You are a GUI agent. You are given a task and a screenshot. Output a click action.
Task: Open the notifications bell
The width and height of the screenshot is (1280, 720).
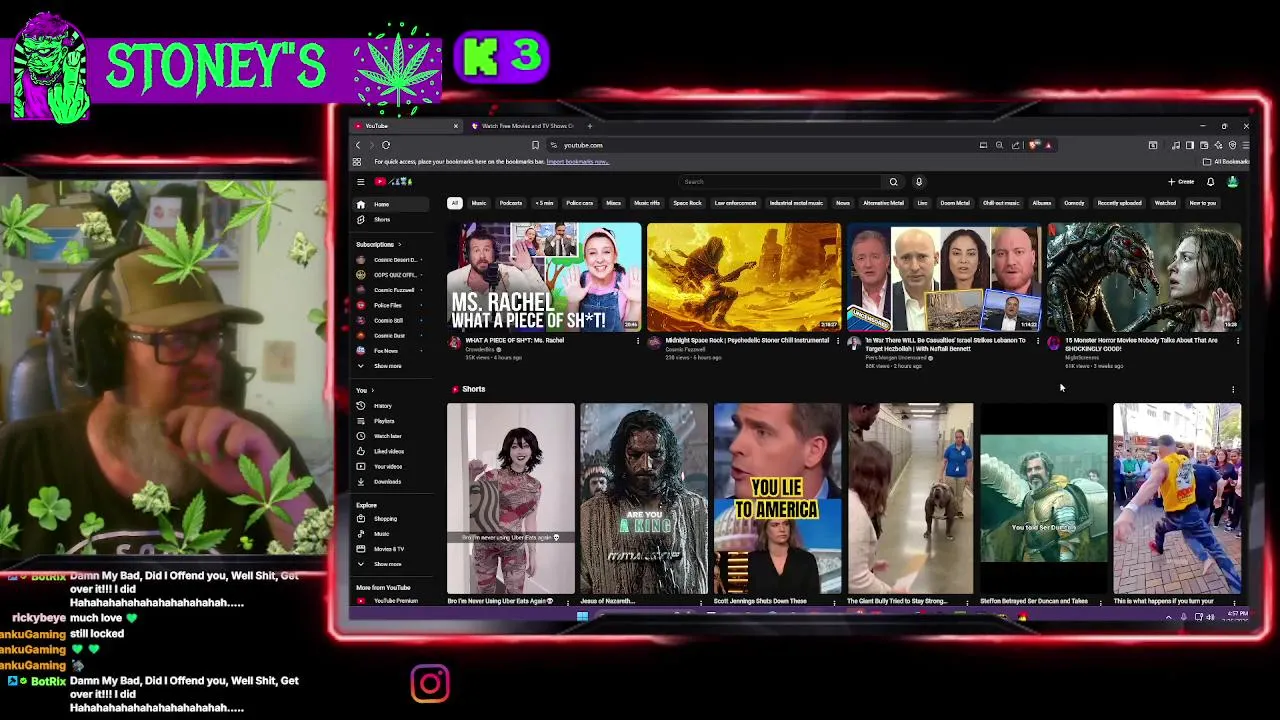click(x=1210, y=182)
